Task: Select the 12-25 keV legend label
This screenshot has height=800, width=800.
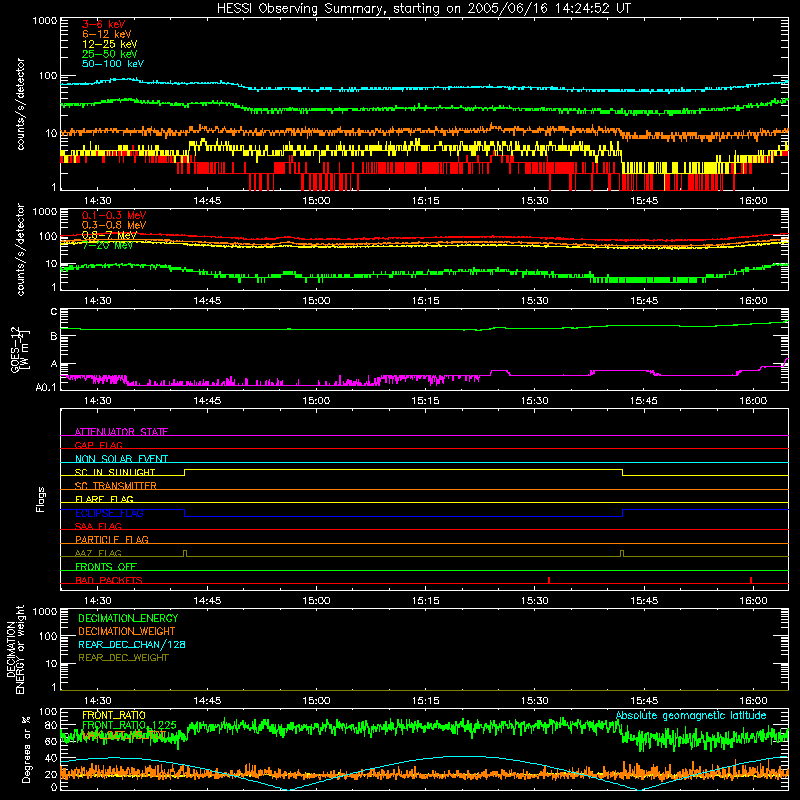Action: tap(109, 44)
